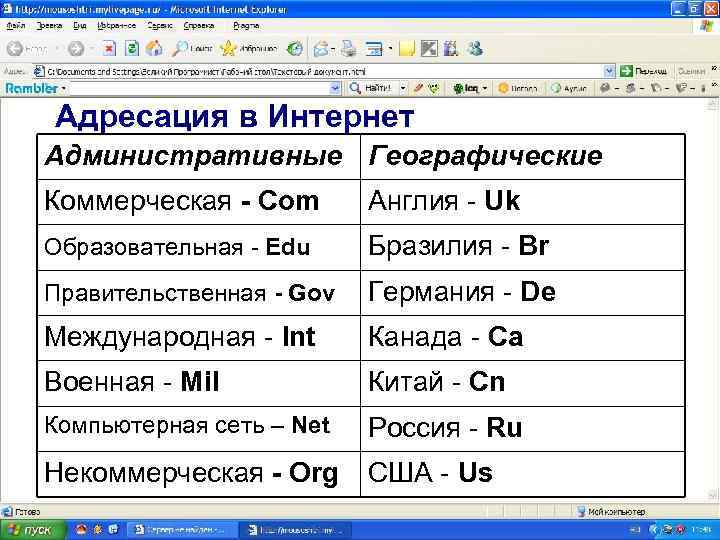Click table cell 'Некоммерческая - Org'
The image size is (720, 540).
pos(199,474)
